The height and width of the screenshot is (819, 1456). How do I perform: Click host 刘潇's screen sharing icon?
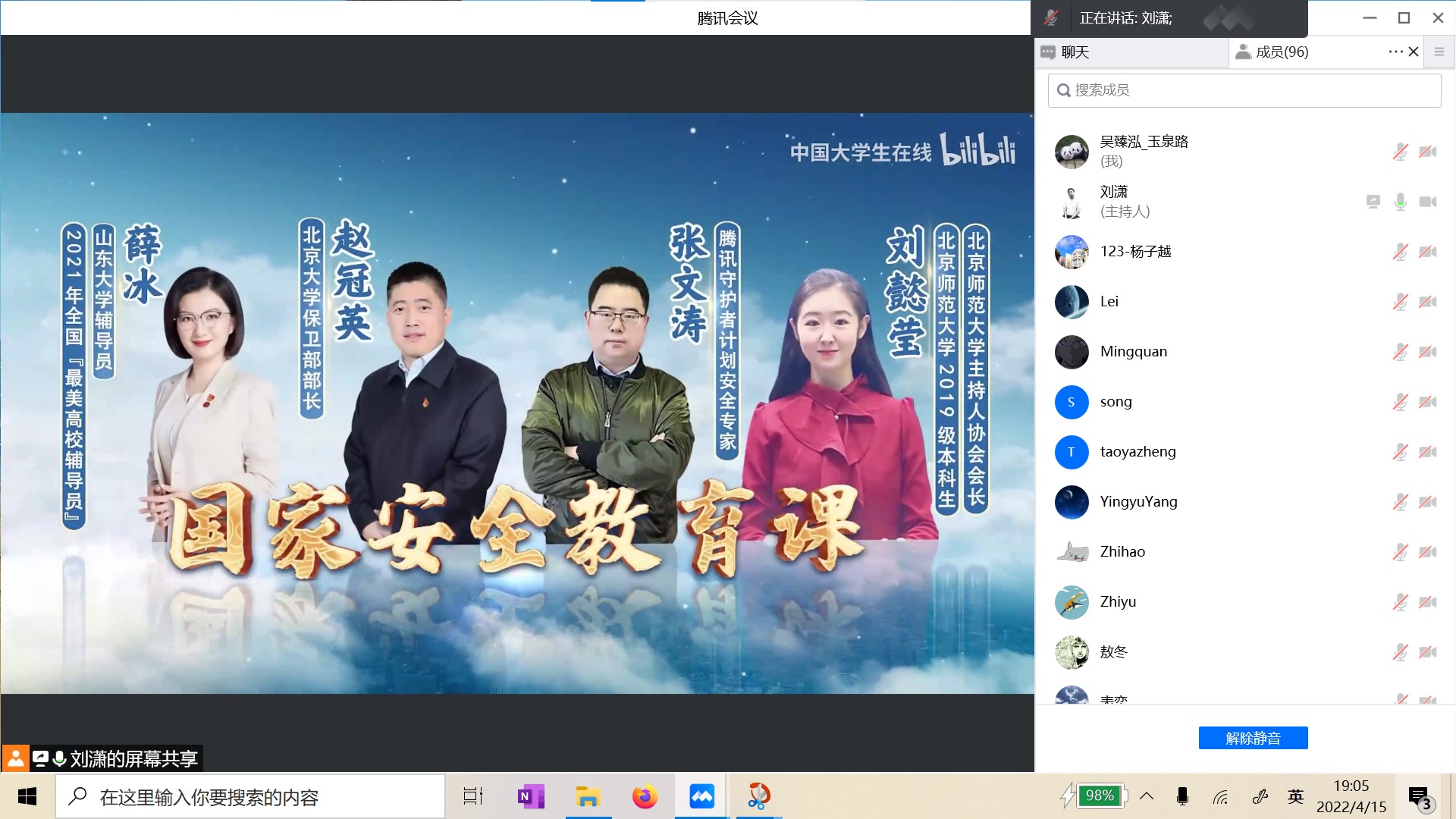click(x=1373, y=202)
